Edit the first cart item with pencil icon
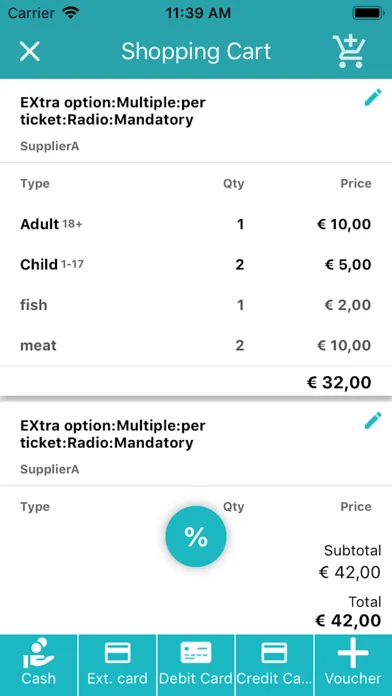The height and width of the screenshot is (696, 392). pos(373,97)
